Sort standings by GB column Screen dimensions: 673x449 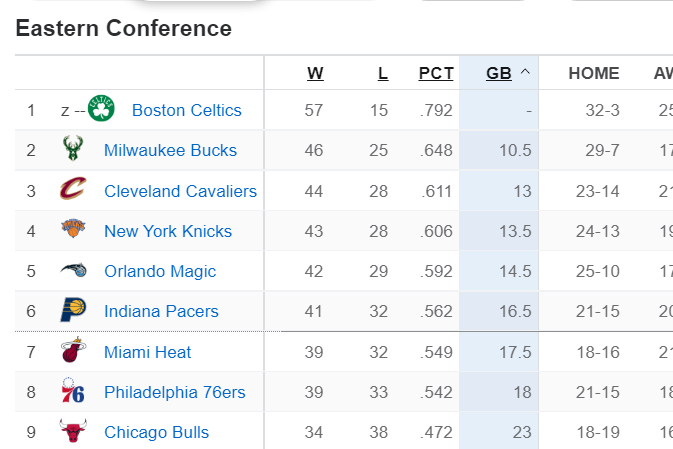[498, 73]
